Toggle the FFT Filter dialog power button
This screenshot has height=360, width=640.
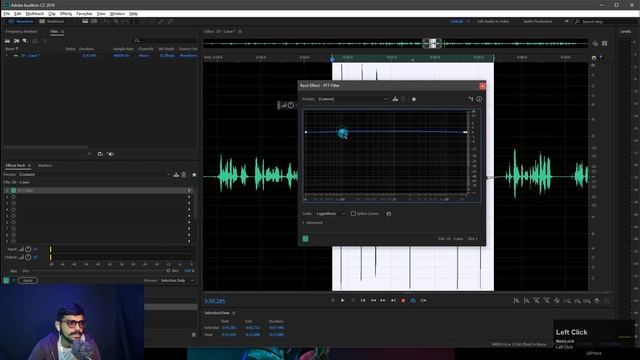coord(305,239)
